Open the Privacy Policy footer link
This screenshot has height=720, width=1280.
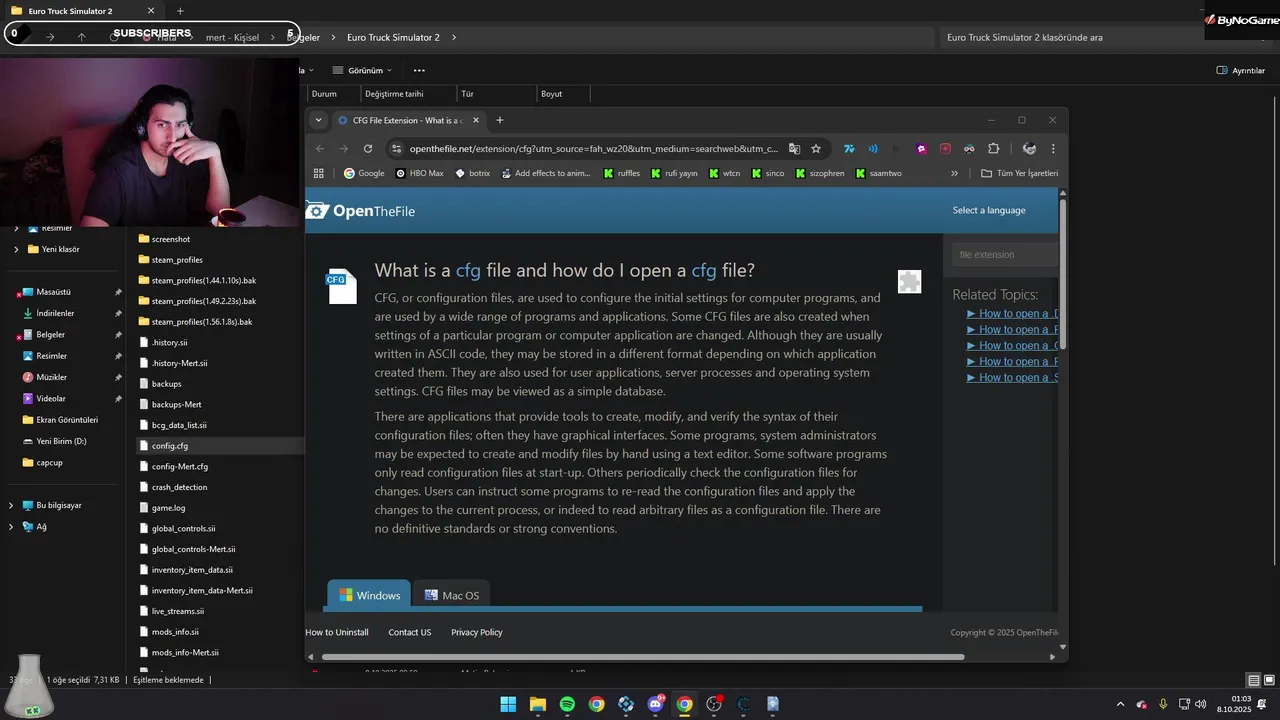(477, 632)
